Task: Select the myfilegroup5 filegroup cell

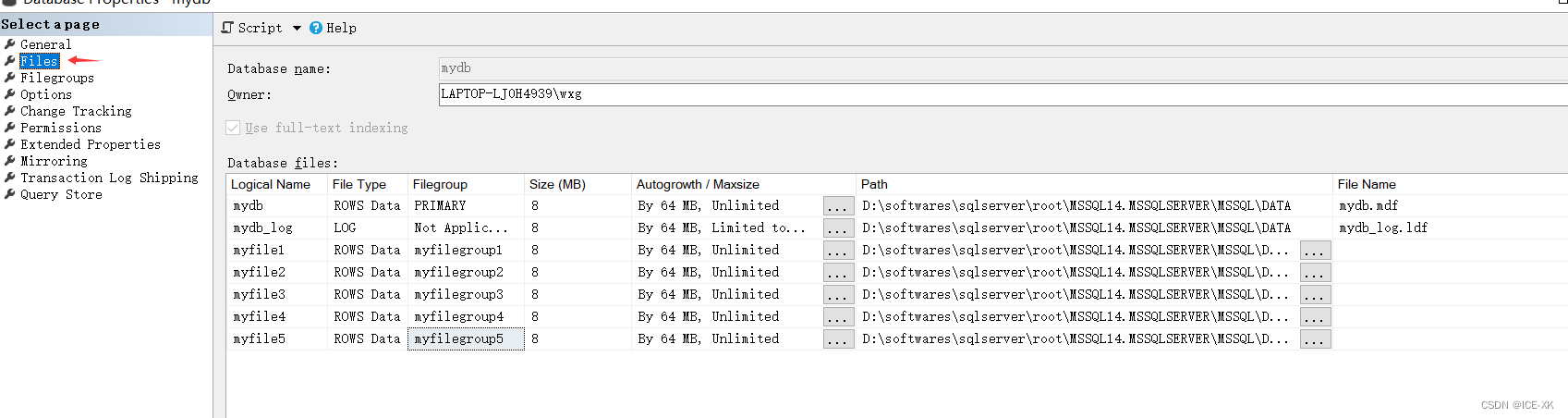Action: click(465, 339)
